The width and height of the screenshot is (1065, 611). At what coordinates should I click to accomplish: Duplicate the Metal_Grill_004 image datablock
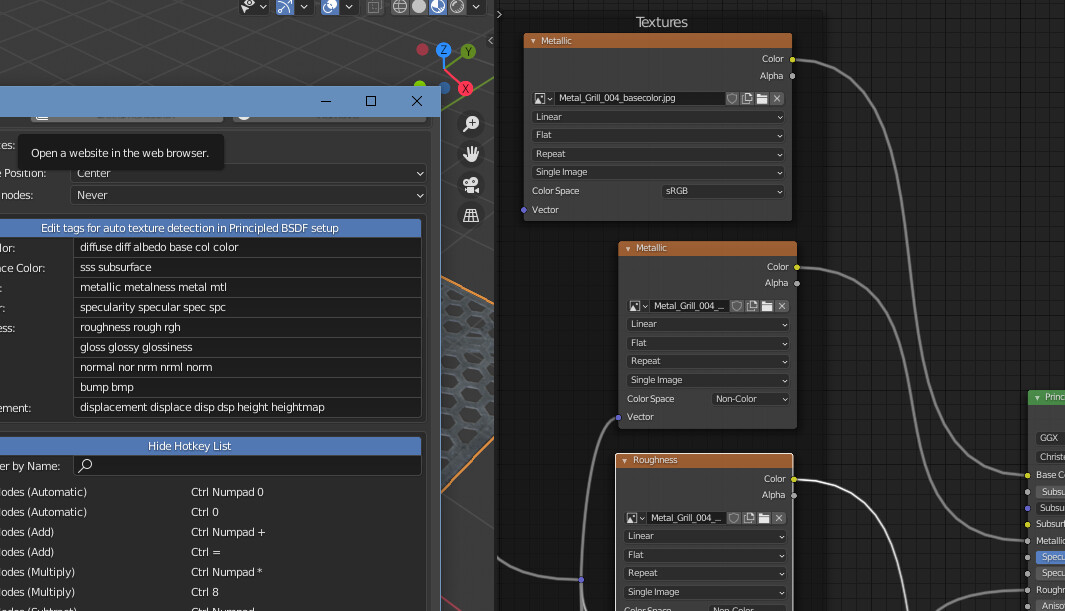coord(753,306)
